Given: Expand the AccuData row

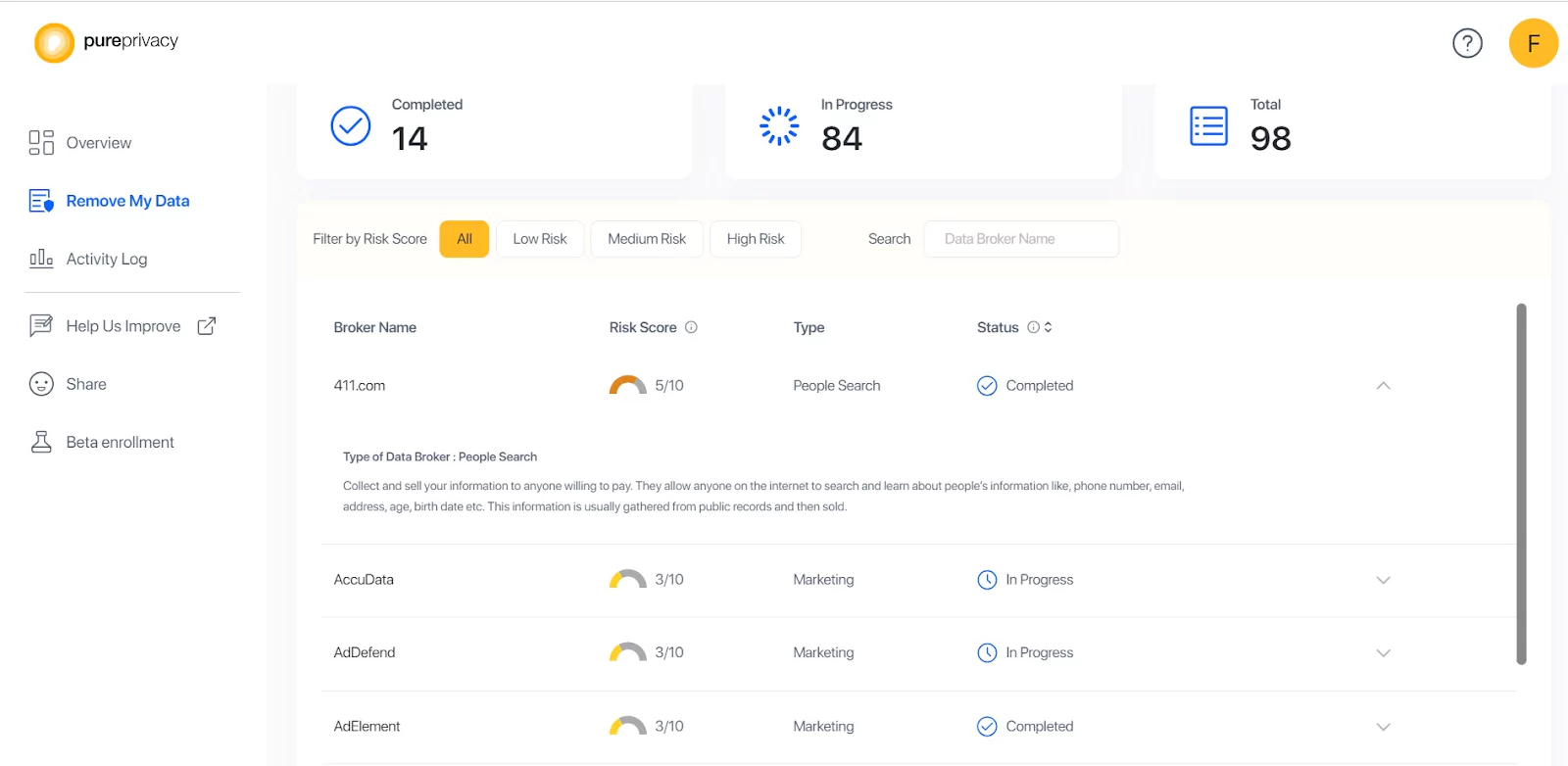Looking at the screenshot, I should (x=1383, y=580).
